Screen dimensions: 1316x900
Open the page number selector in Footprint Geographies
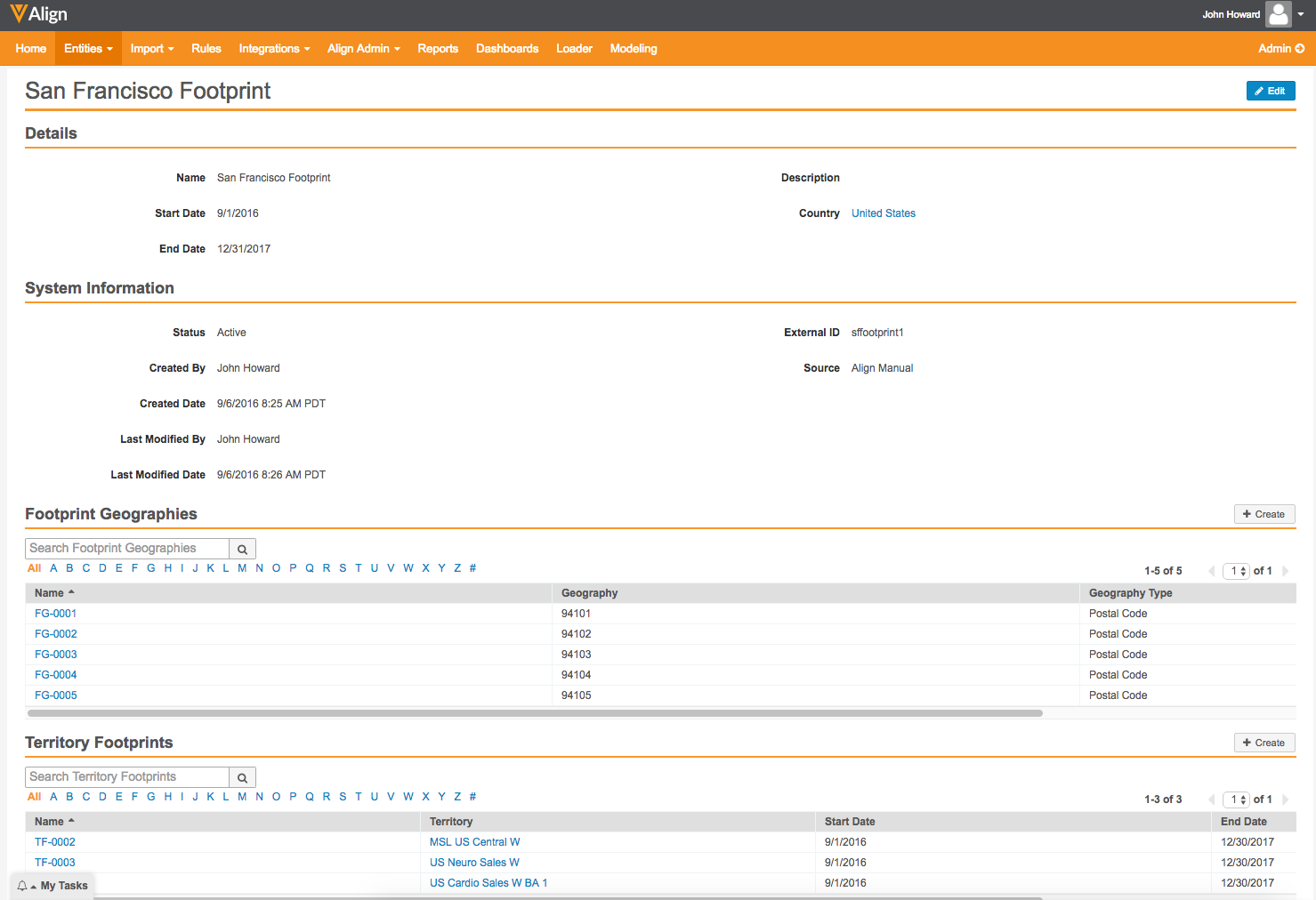[1237, 571]
